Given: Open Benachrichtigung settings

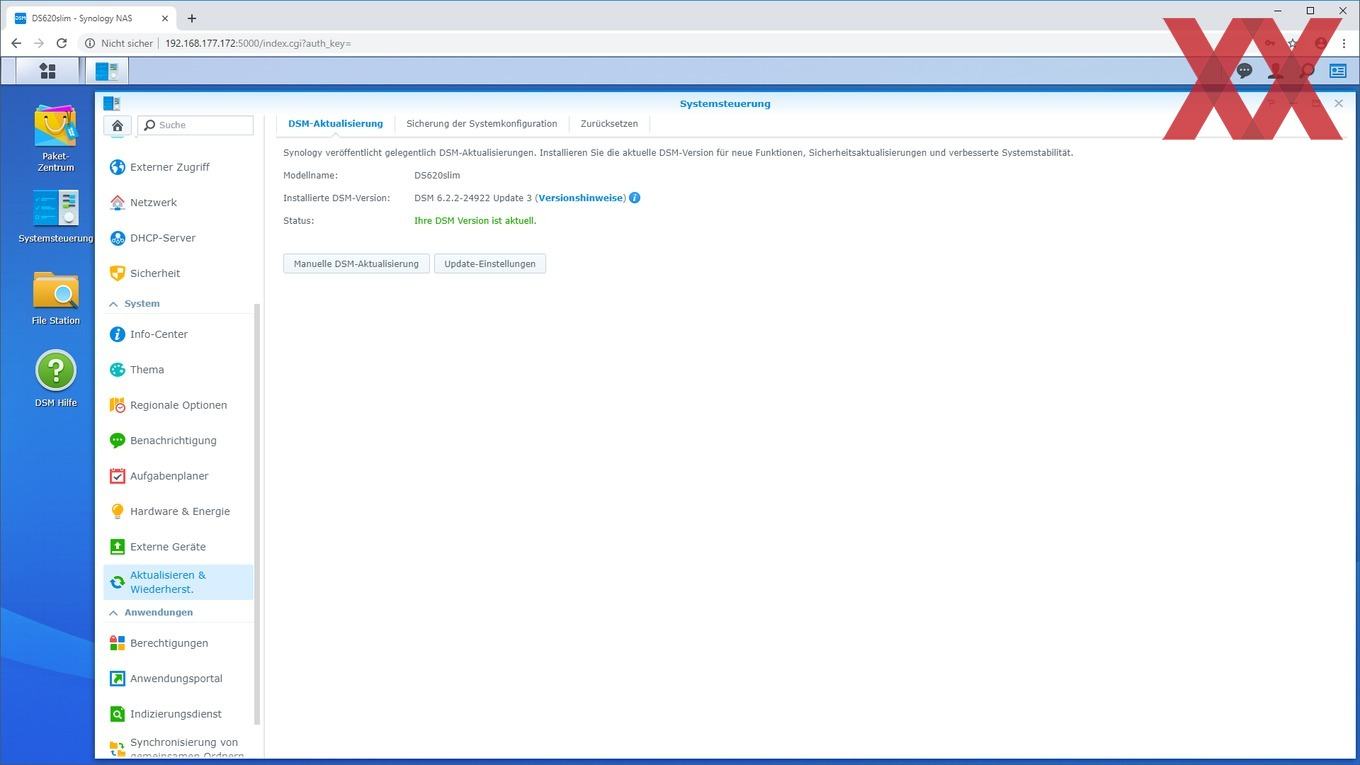Looking at the screenshot, I should (x=178, y=440).
